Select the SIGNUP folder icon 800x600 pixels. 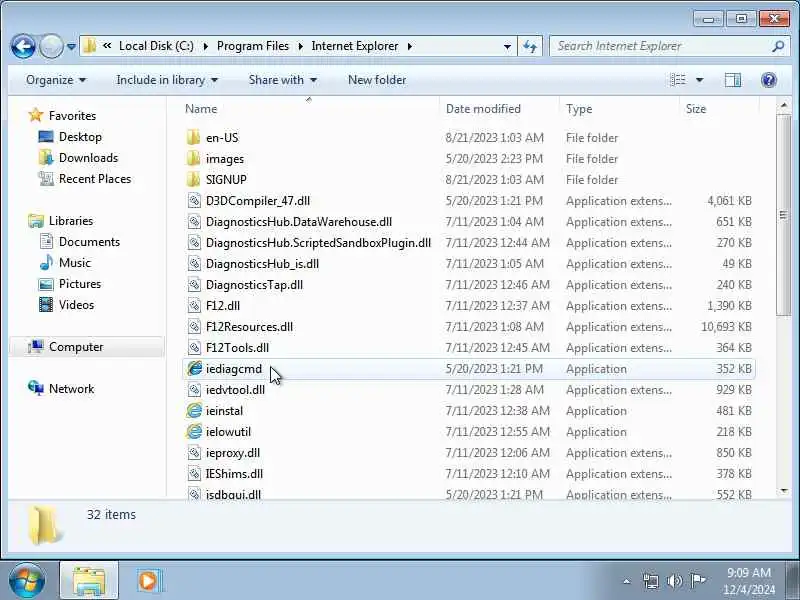(193, 180)
